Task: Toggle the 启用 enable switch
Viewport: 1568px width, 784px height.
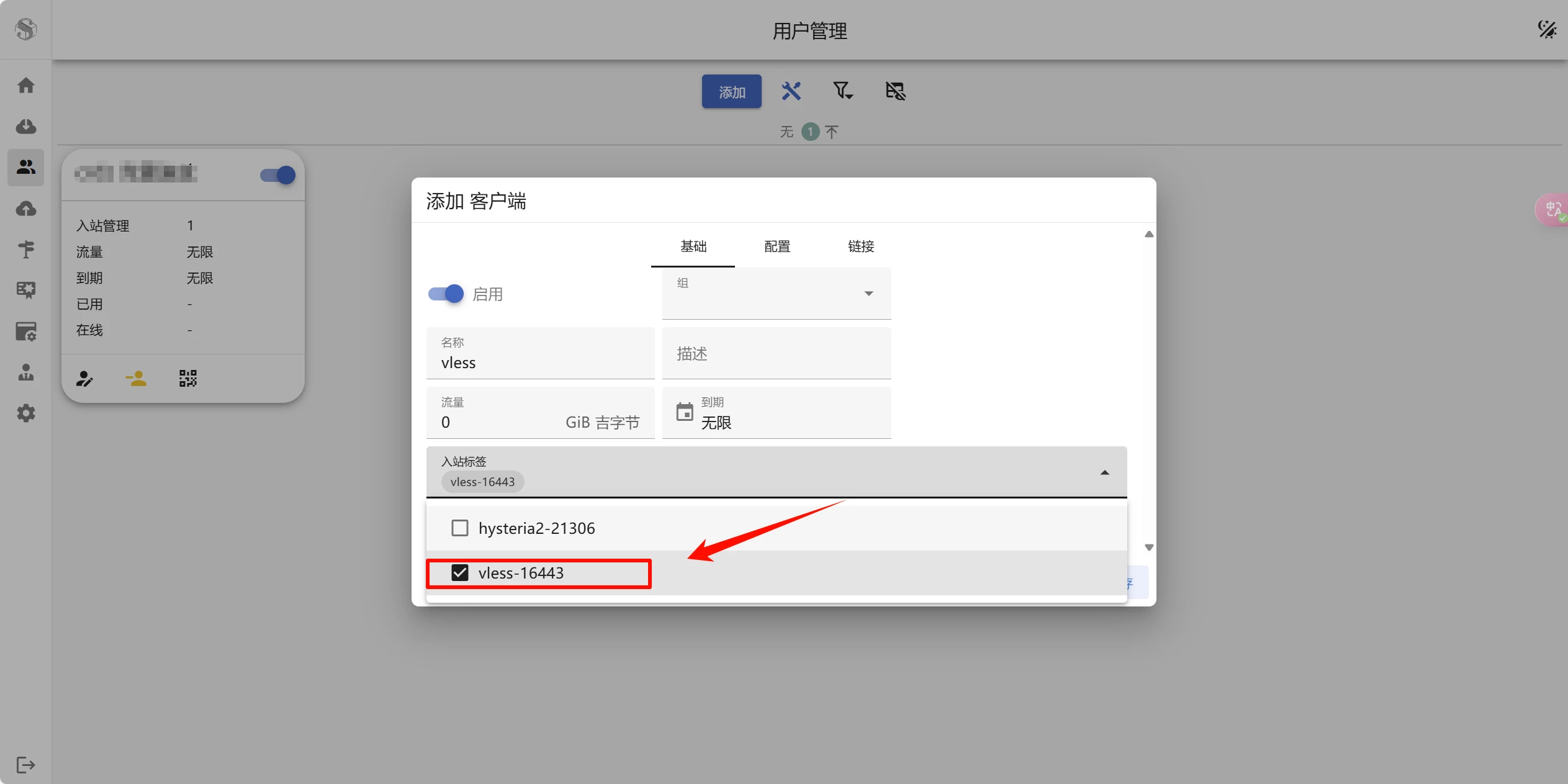Action: [x=446, y=294]
